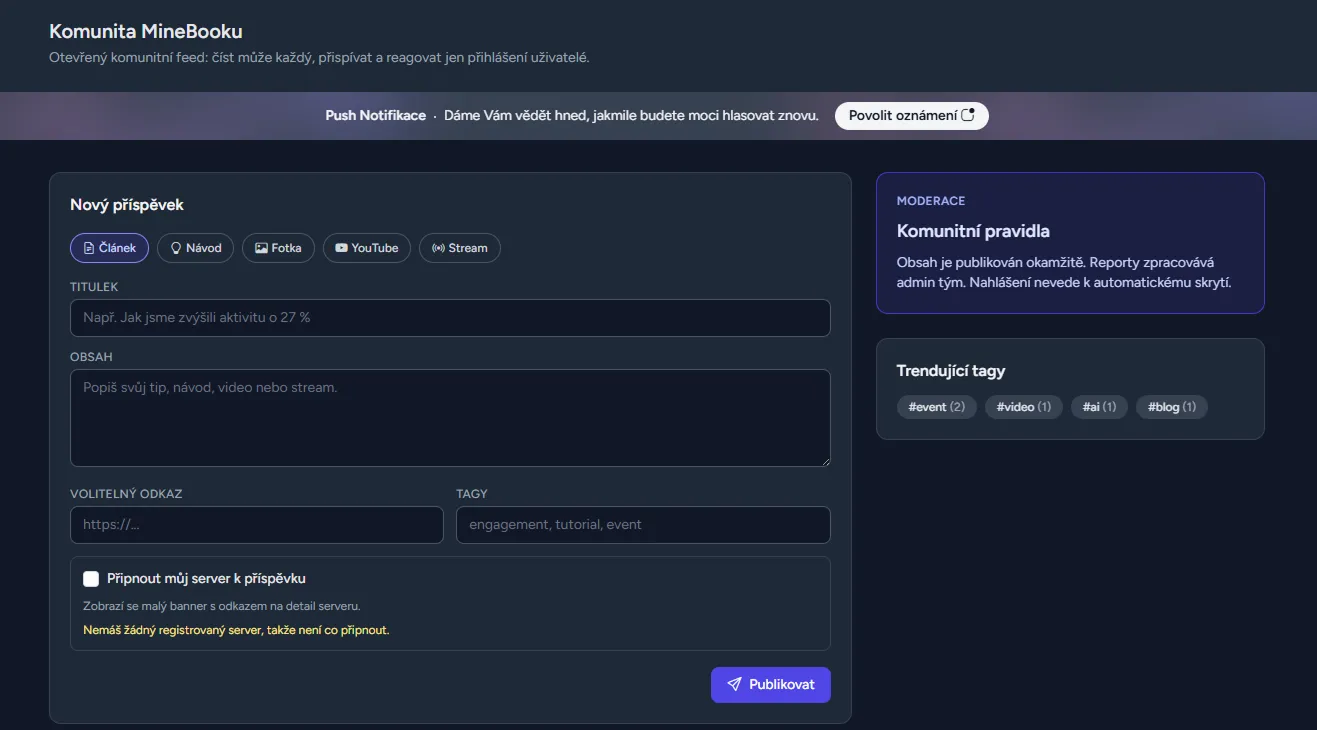
Task: Click the Nový příspěvek heading
Action: 127,205
